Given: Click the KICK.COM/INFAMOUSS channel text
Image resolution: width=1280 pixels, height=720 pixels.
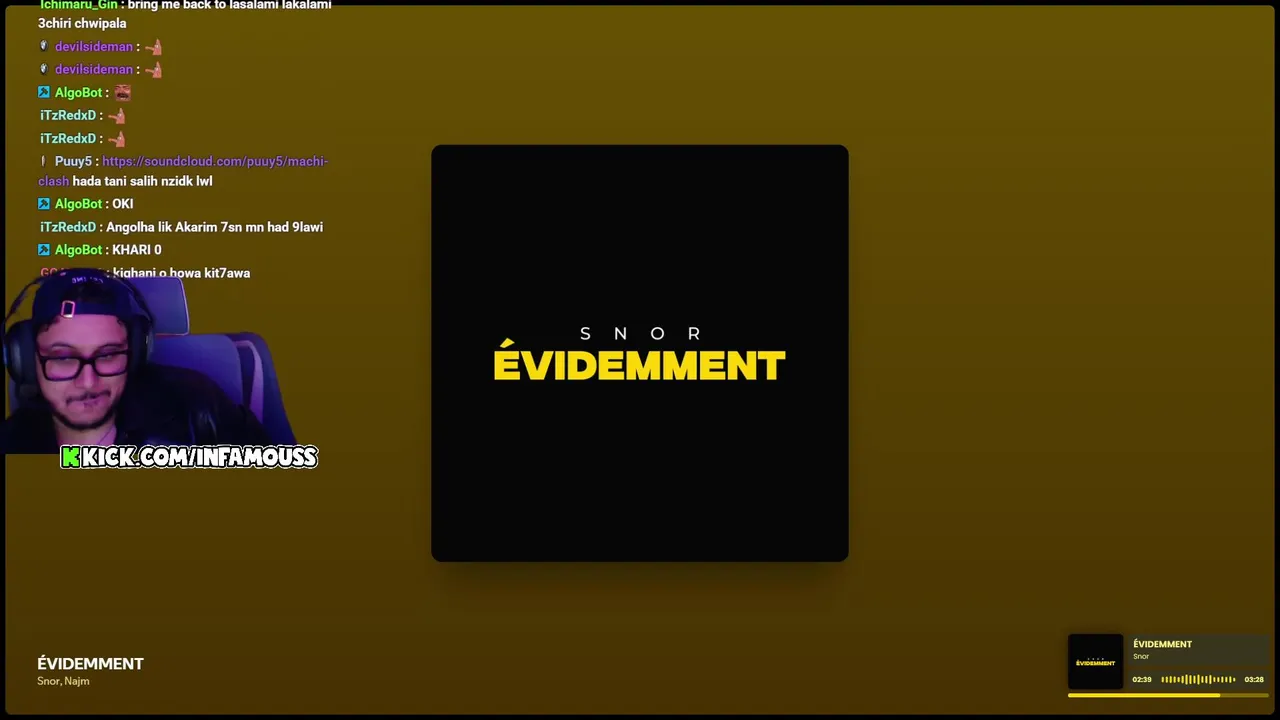Looking at the screenshot, I should pos(200,457).
